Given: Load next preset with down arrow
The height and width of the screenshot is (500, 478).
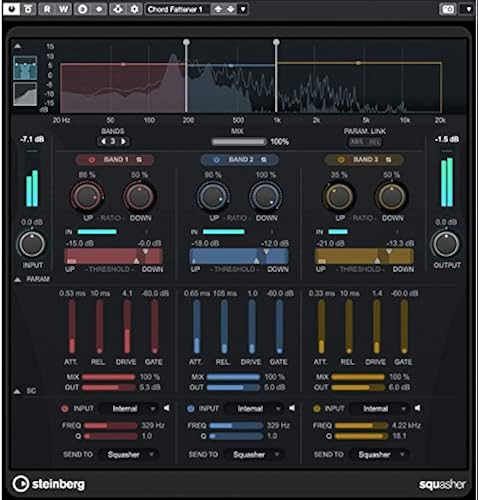Looking at the screenshot, I should point(231,9).
